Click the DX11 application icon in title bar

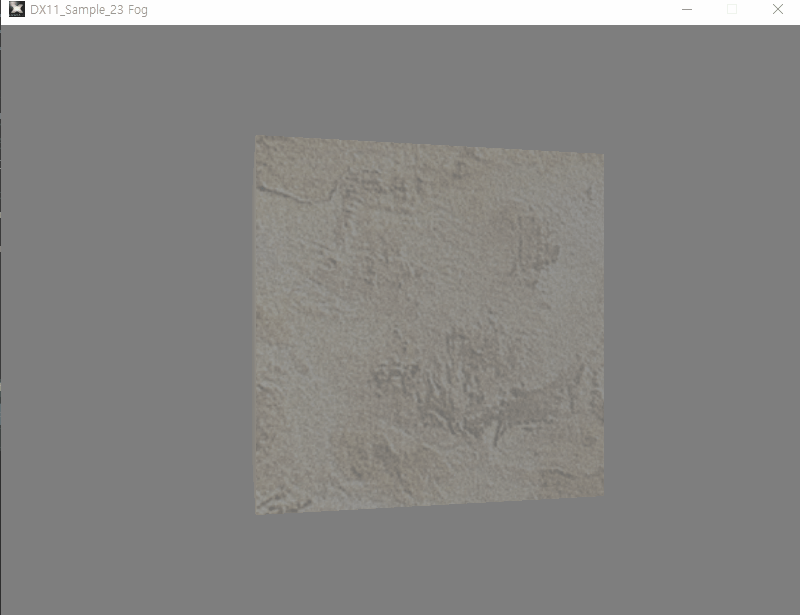17,9
